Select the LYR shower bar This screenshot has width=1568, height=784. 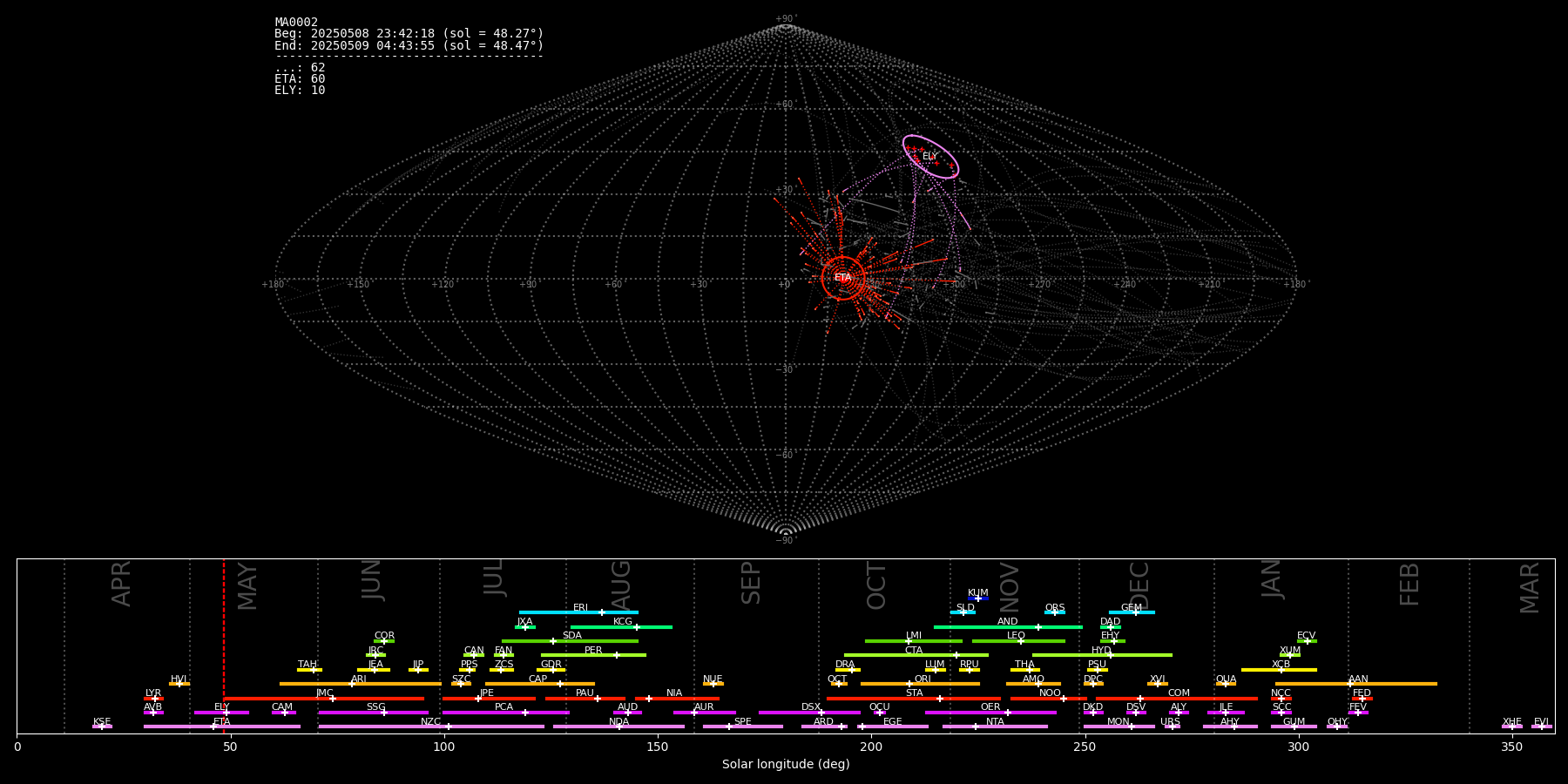pyautogui.click(x=153, y=699)
